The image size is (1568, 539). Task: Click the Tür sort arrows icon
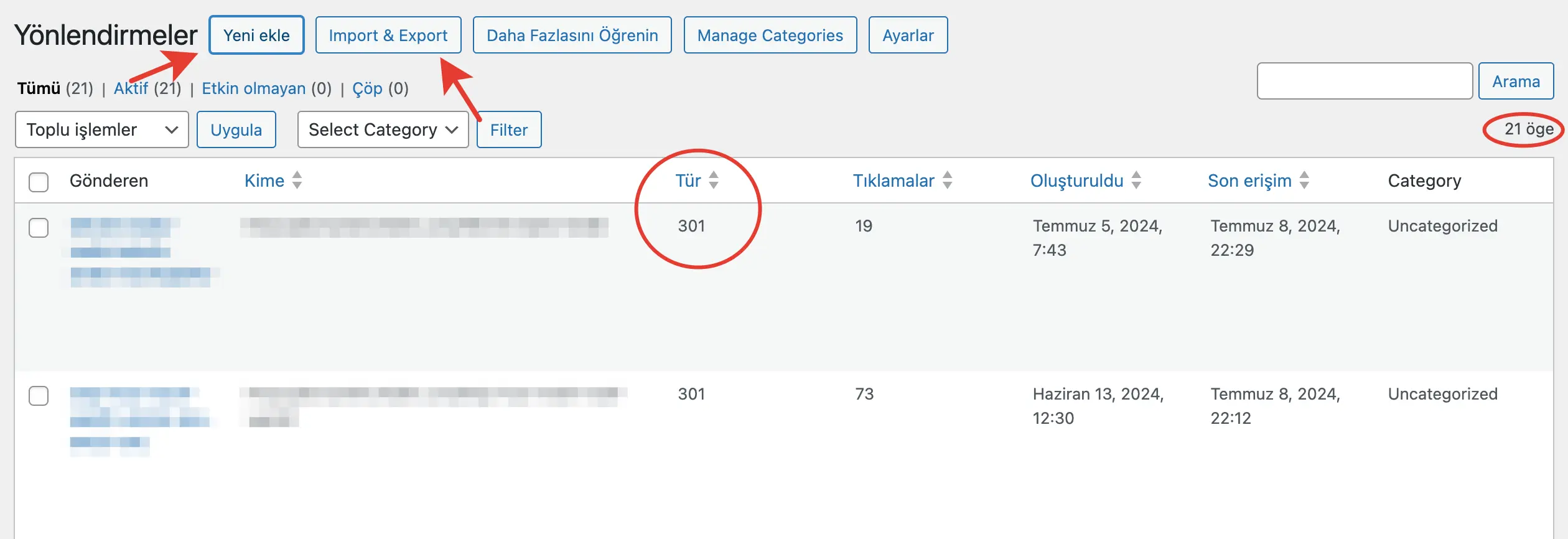[714, 180]
